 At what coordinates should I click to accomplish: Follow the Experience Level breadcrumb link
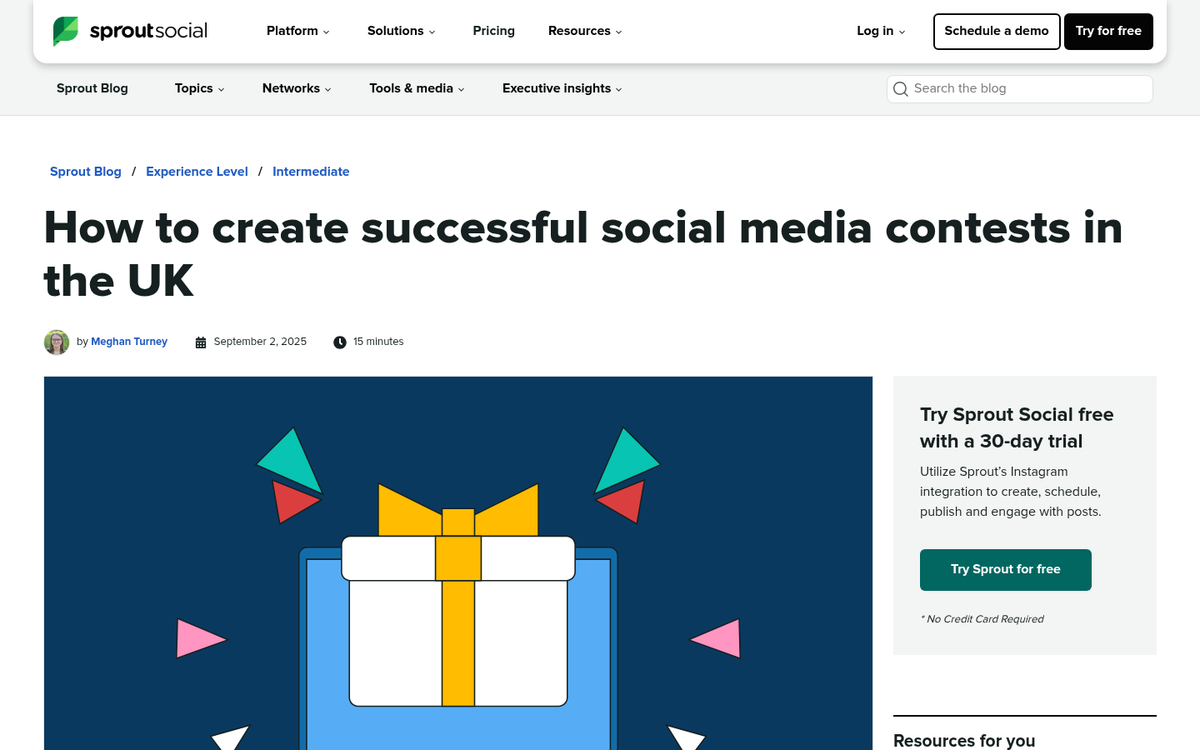click(x=197, y=172)
